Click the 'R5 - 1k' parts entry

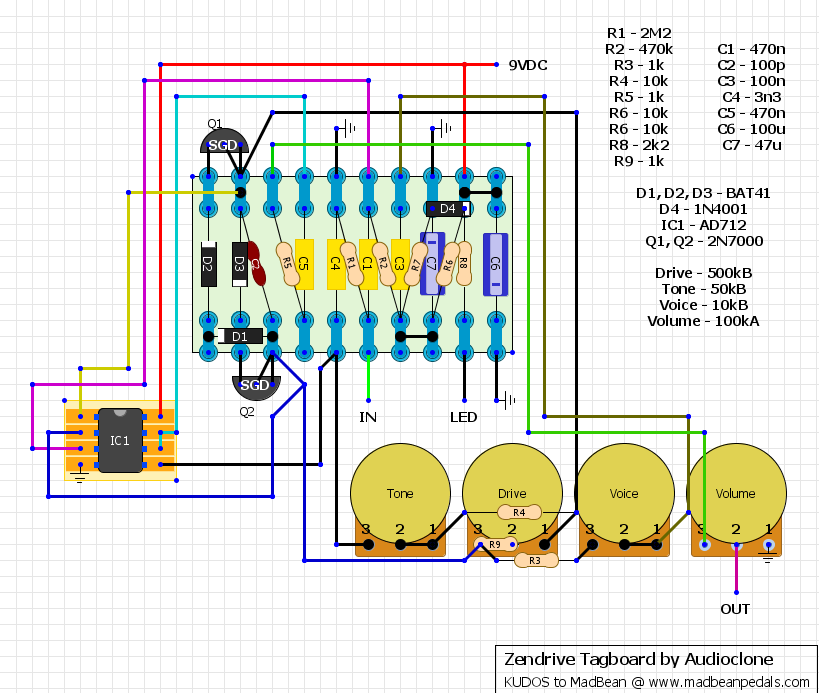[x=639, y=98]
